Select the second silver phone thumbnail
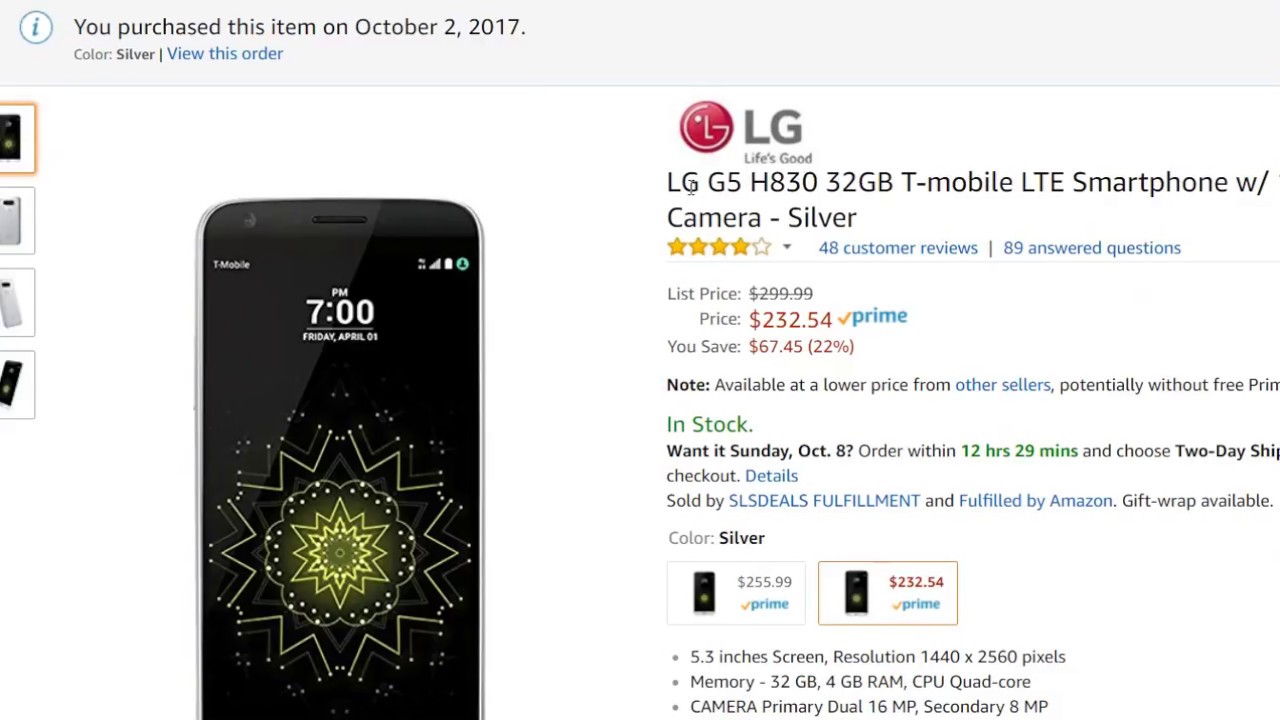The image size is (1280, 720). 16,220
